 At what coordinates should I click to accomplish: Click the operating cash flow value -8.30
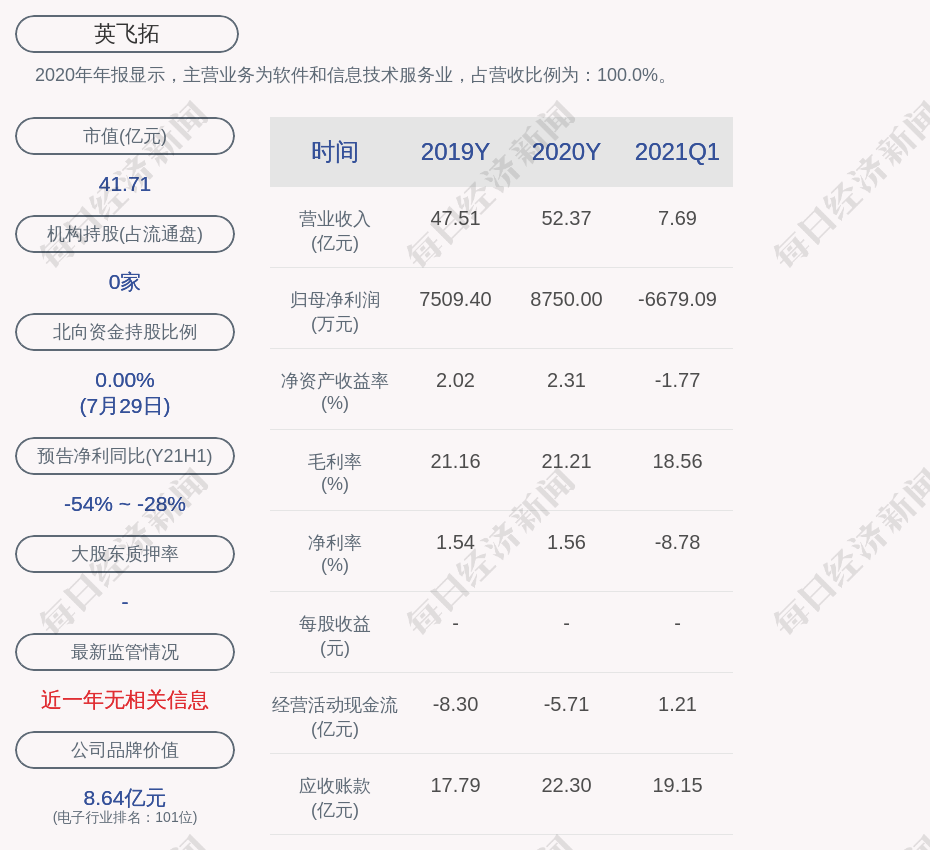coord(455,704)
